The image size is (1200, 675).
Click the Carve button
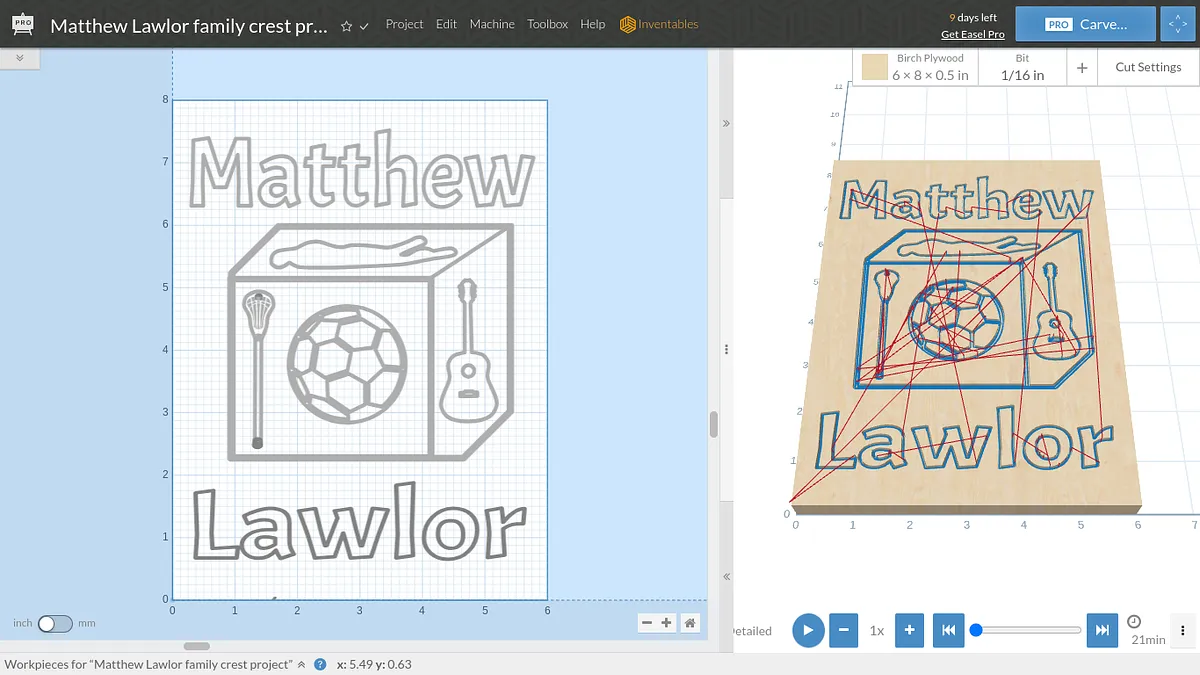1085,24
